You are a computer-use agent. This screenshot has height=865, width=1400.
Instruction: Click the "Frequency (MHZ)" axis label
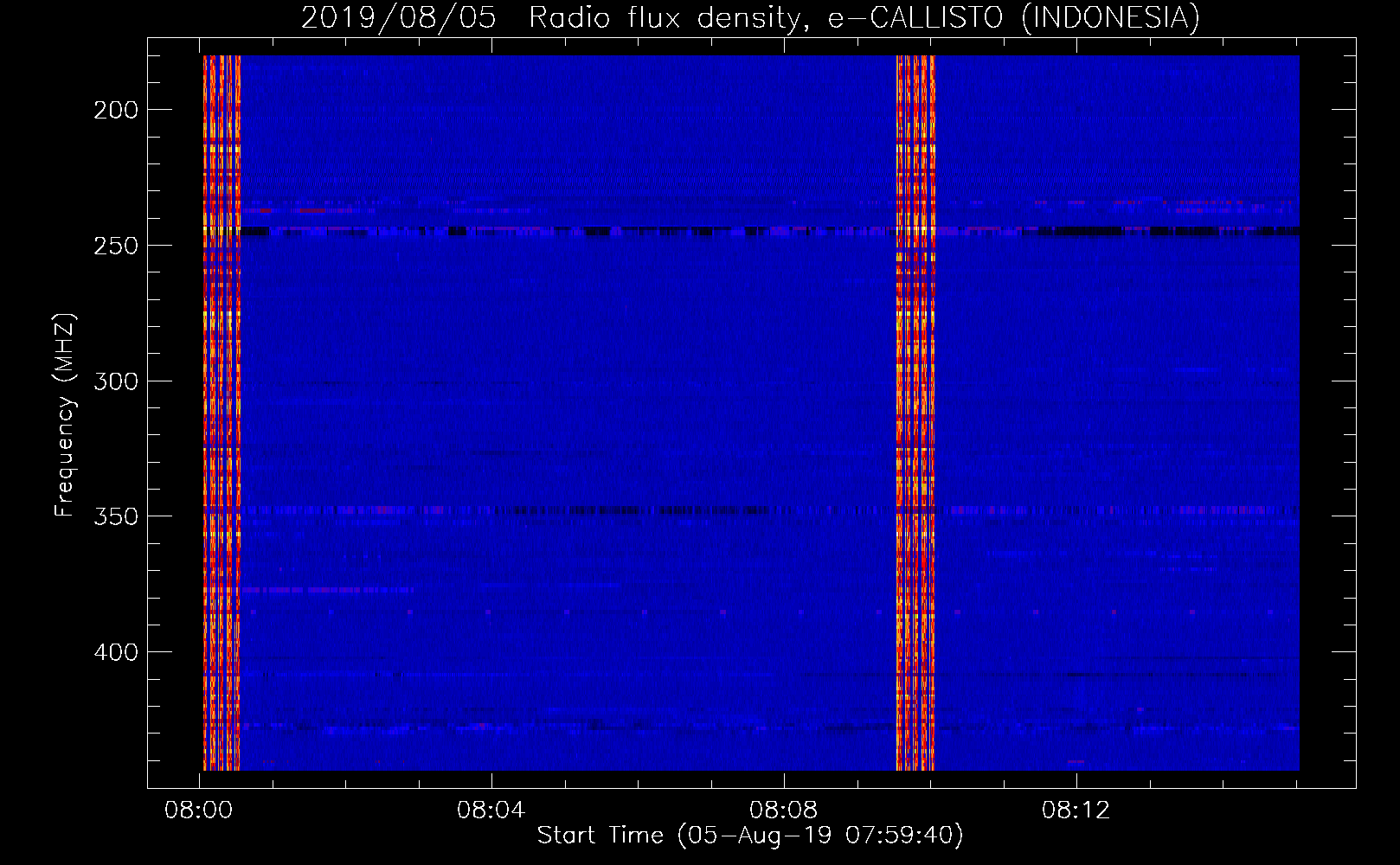coord(64,414)
